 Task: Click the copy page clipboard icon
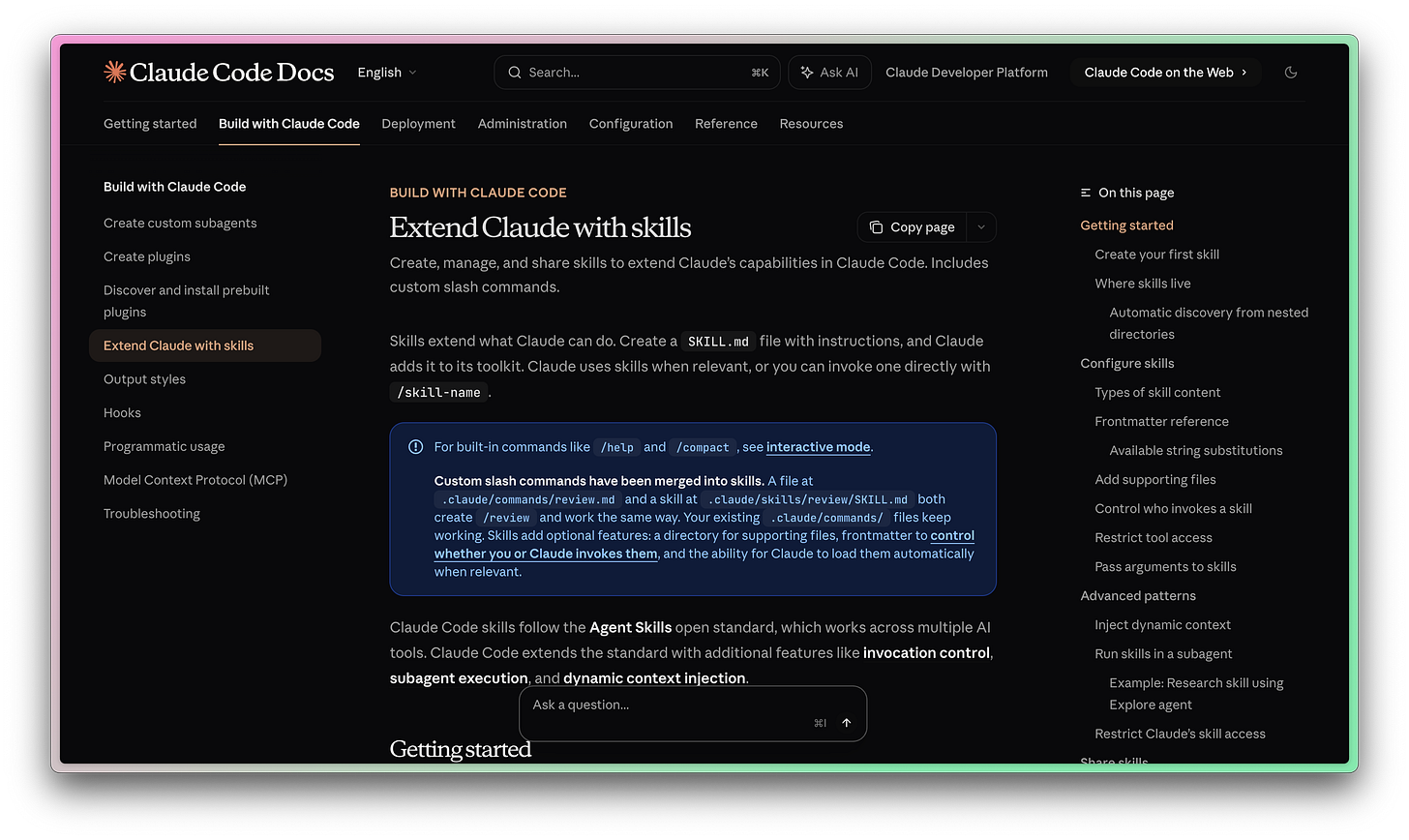click(876, 227)
